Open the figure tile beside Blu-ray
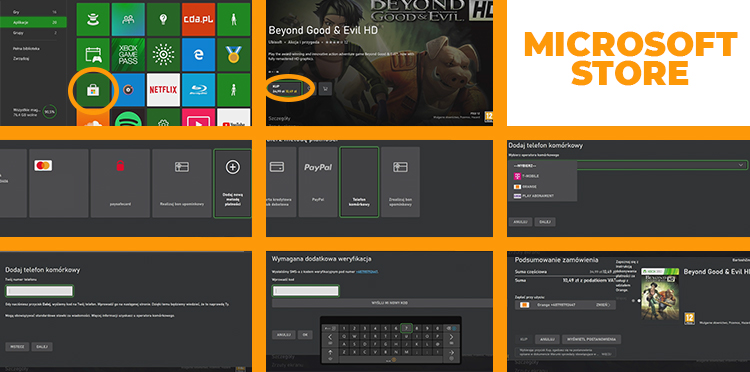Viewport: 750px width, 372px height. [233, 89]
